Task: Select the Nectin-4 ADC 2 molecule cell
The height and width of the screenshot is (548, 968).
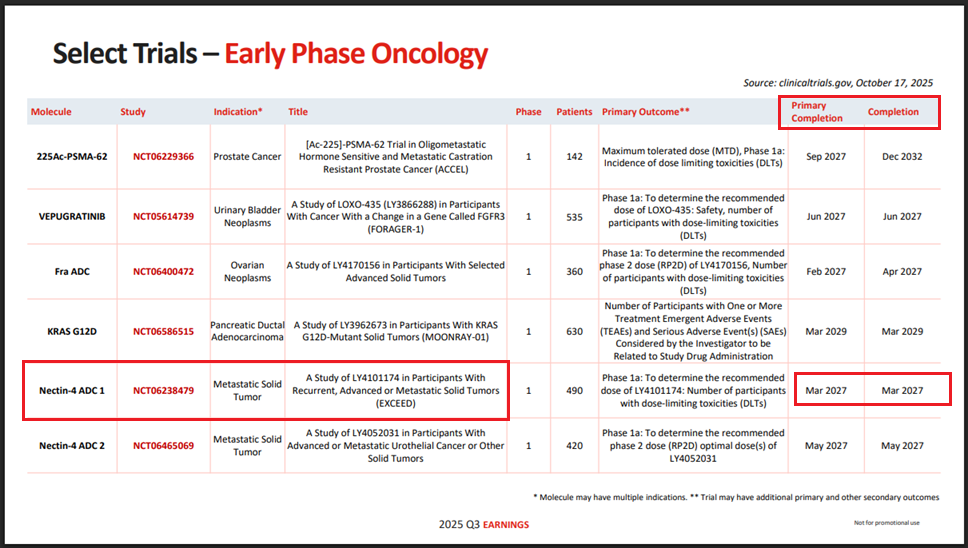Action: 71,446
